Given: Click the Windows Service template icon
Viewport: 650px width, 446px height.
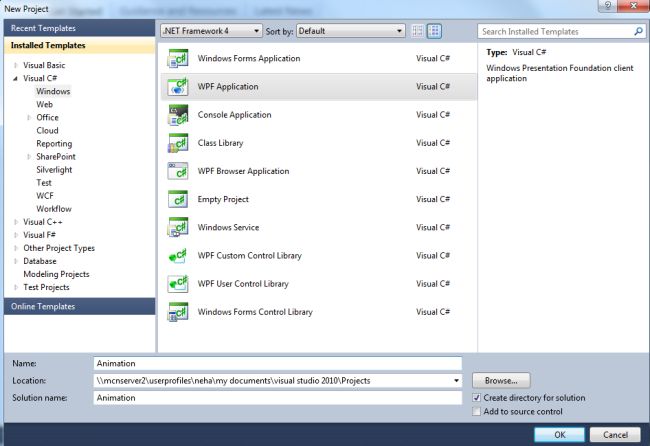Looking at the screenshot, I should point(178,228).
